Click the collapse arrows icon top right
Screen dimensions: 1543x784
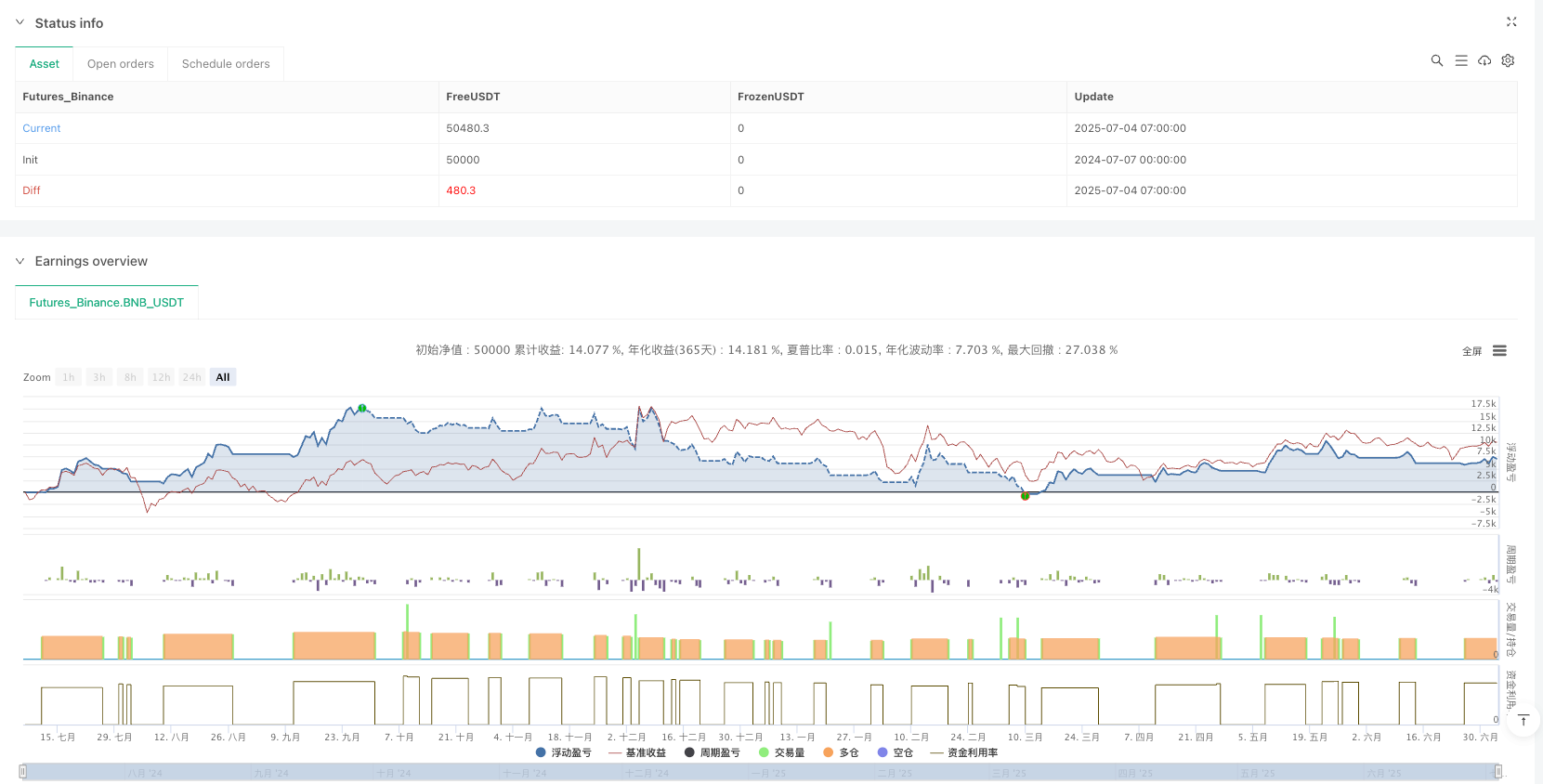coord(1510,22)
